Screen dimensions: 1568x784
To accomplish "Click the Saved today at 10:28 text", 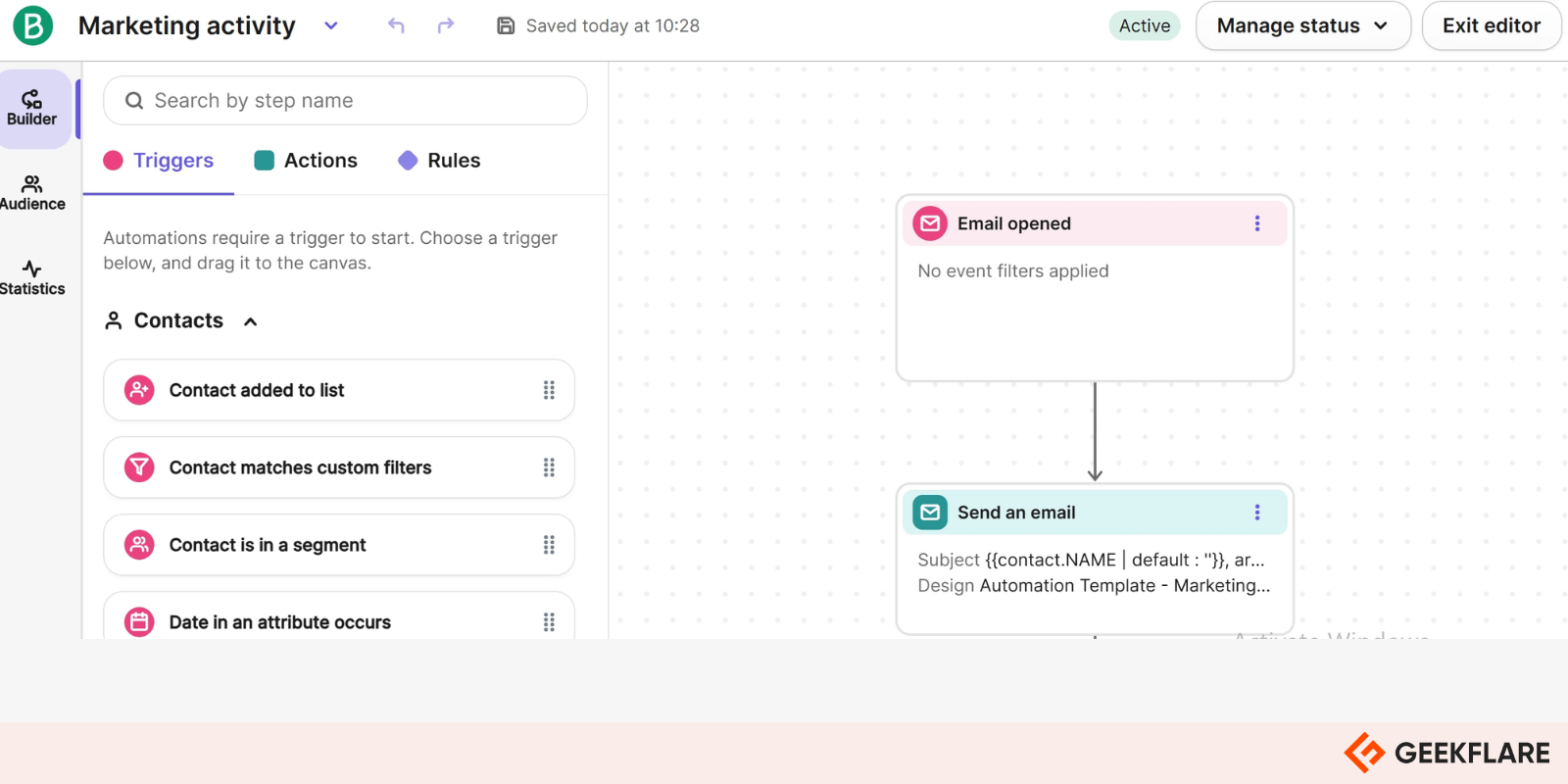I will point(612,25).
